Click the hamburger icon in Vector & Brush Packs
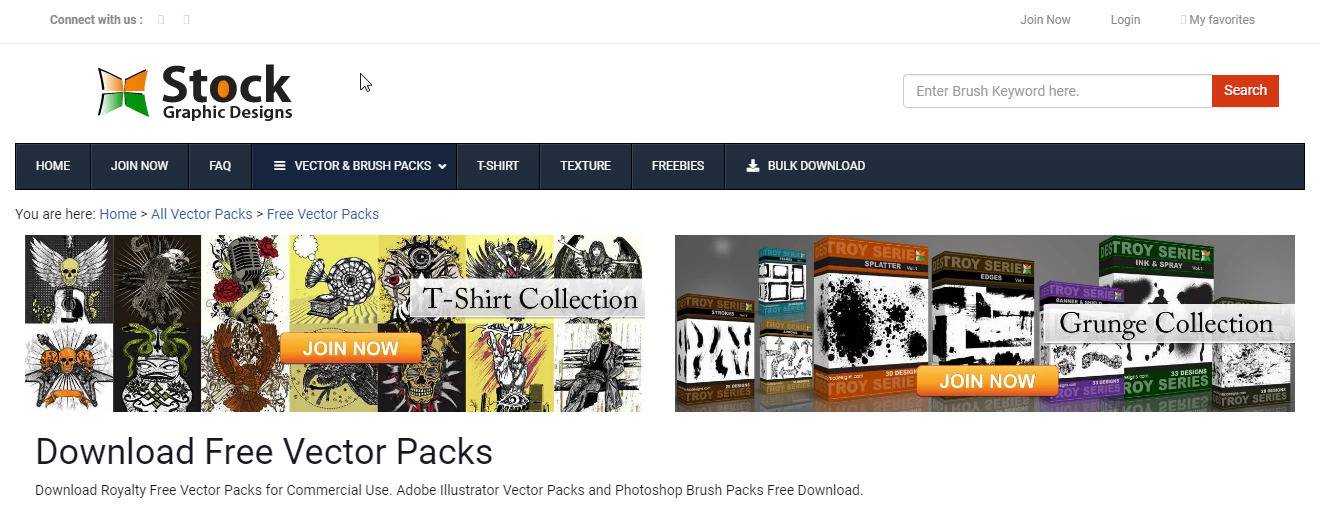The height and width of the screenshot is (520, 1320). point(280,166)
